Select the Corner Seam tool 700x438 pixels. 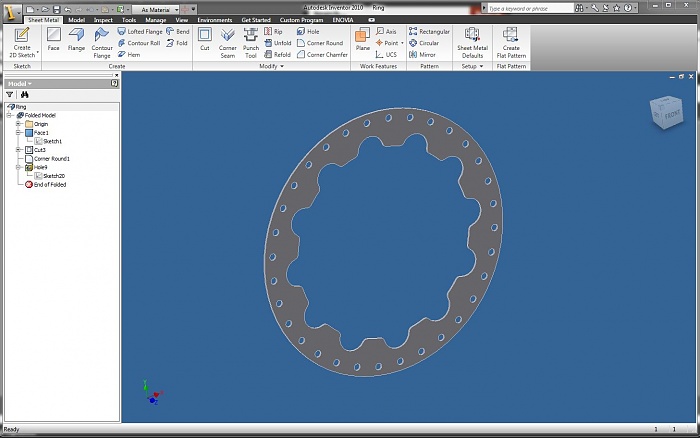coord(228,43)
